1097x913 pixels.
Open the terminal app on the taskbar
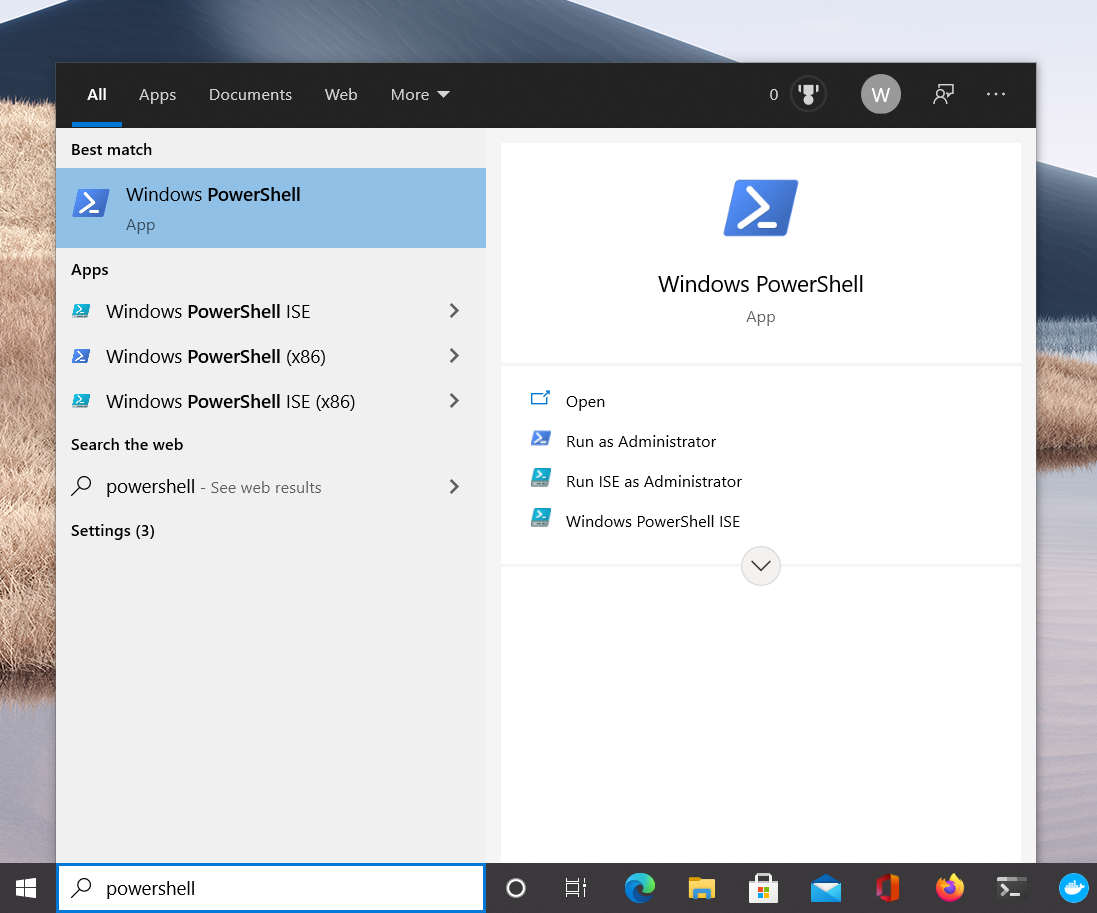point(1012,889)
